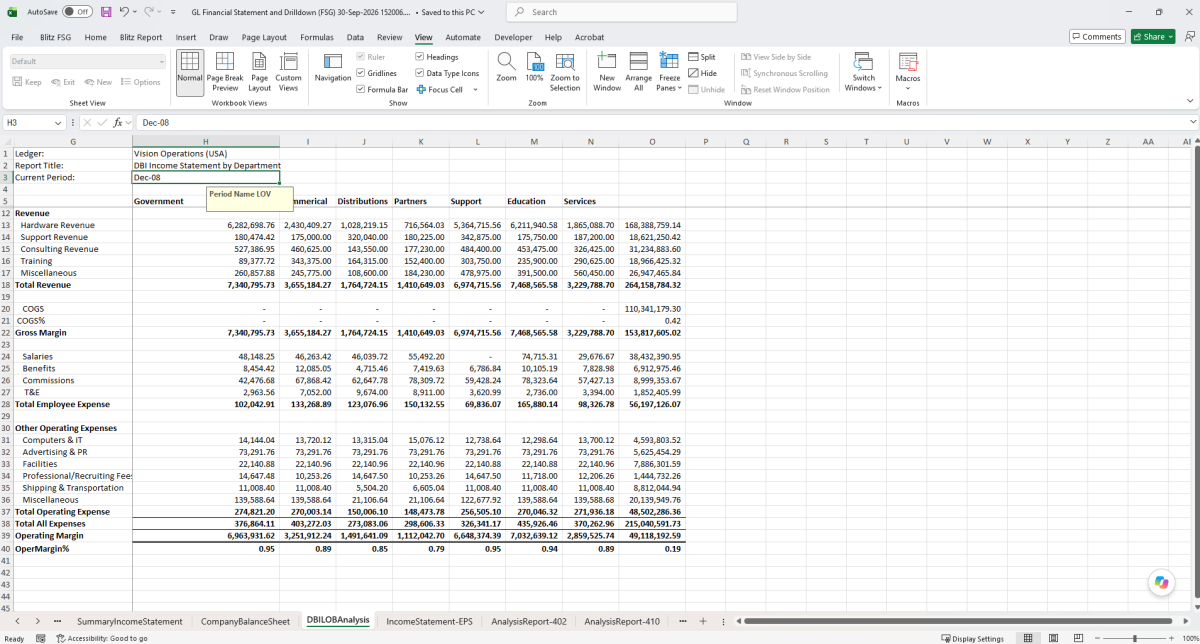
Task: Click Hide window button
Action: 702,73
